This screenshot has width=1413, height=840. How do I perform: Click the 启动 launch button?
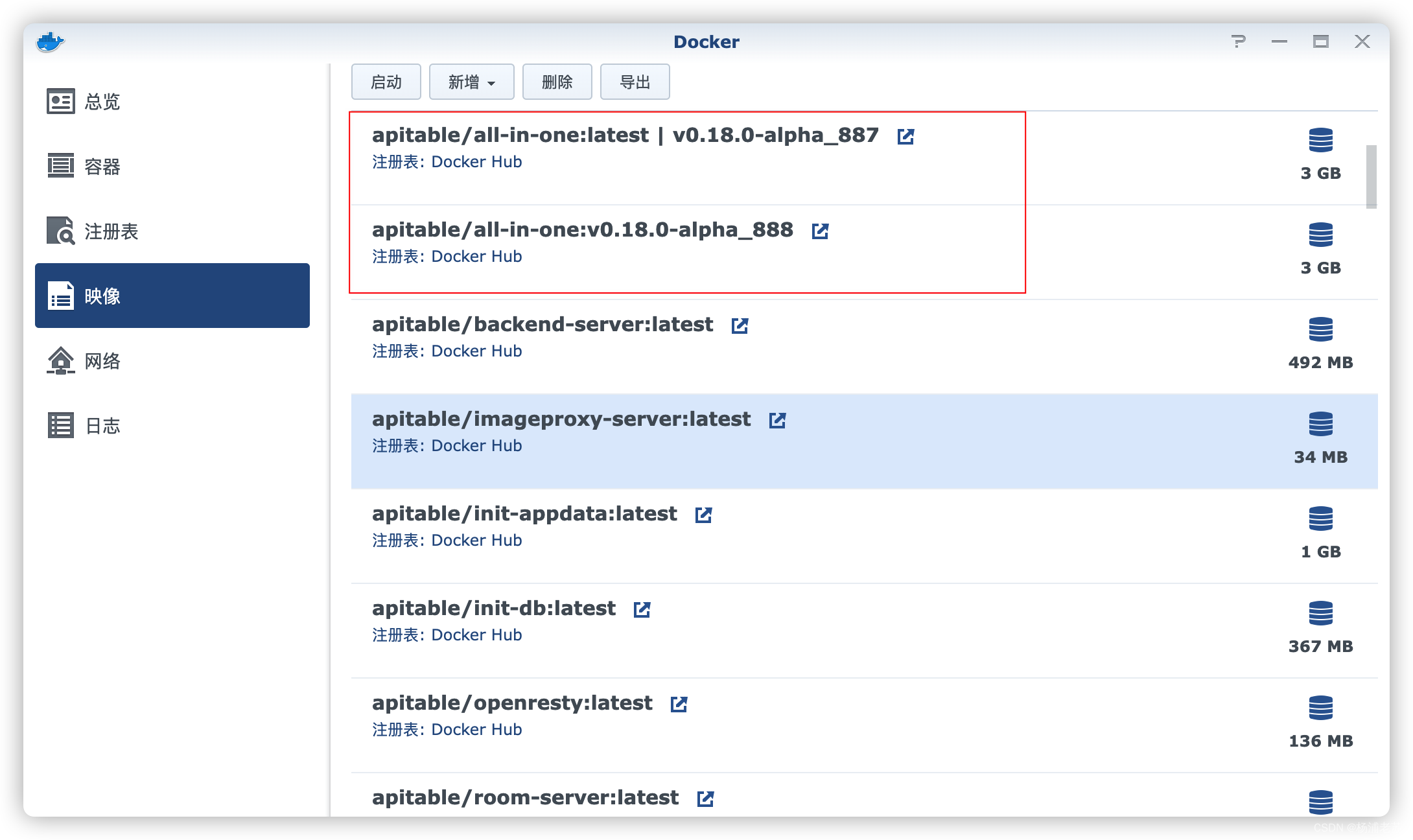coord(386,82)
